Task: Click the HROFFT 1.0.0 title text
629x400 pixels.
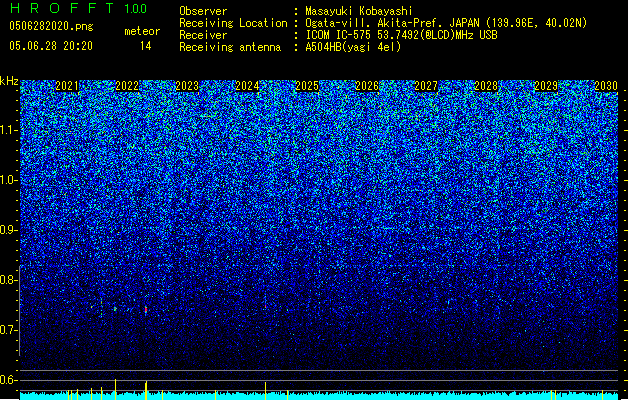Action: pyautogui.click(x=79, y=8)
